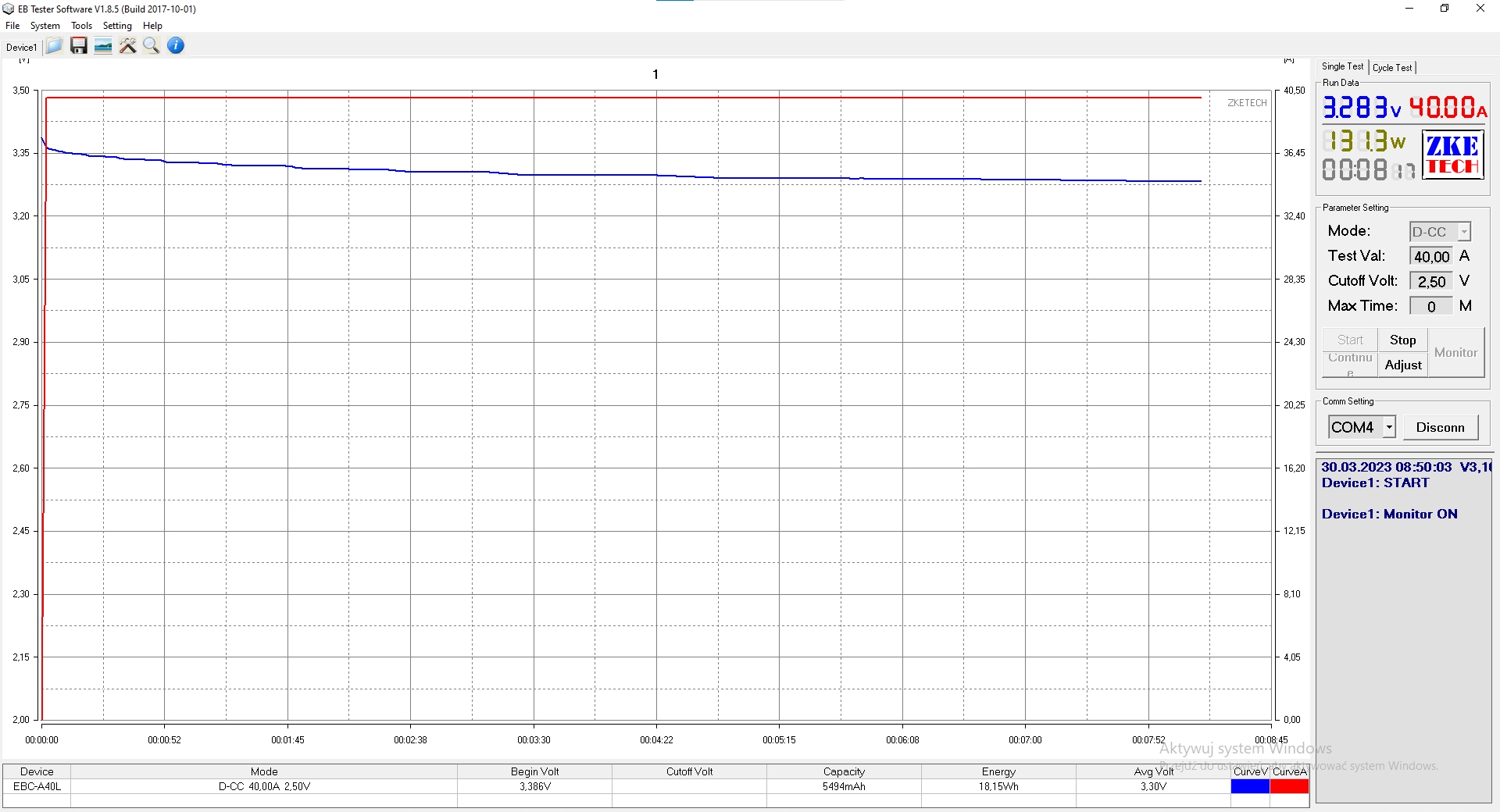
Task: Click the blue CurveV color swatch
Action: (1250, 786)
